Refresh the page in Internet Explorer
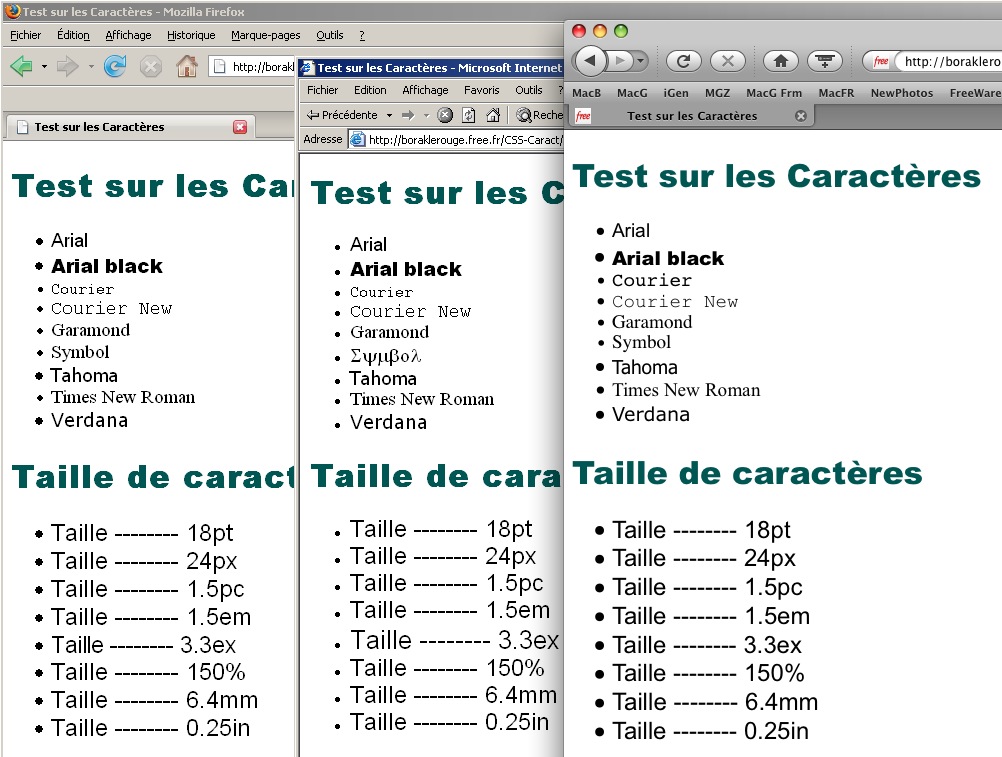This screenshot has width=1002, height=757. [x=468, y=115]
